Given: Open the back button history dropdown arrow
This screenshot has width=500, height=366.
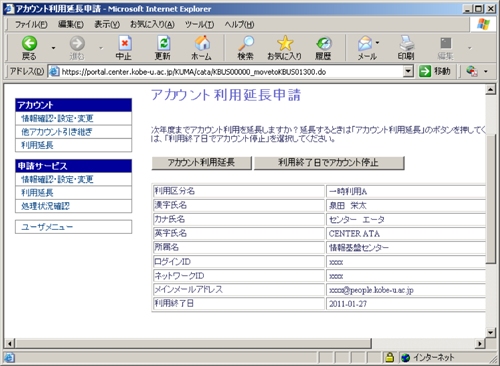Looking at the screenshot, I should (53, 48).
